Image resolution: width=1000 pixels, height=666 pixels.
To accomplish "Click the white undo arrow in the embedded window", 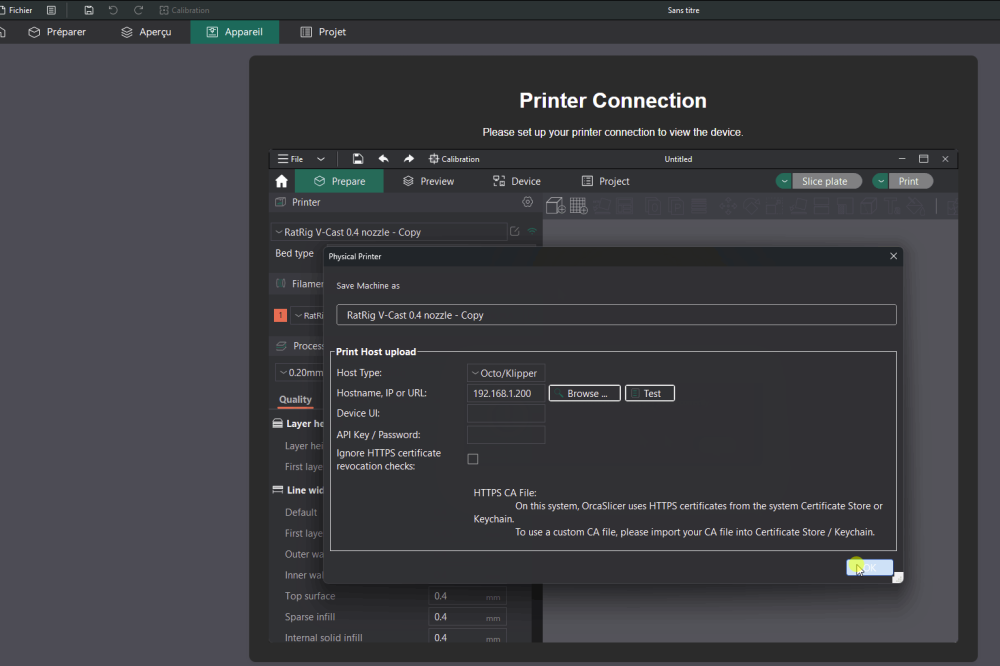I will coord(383,159).
